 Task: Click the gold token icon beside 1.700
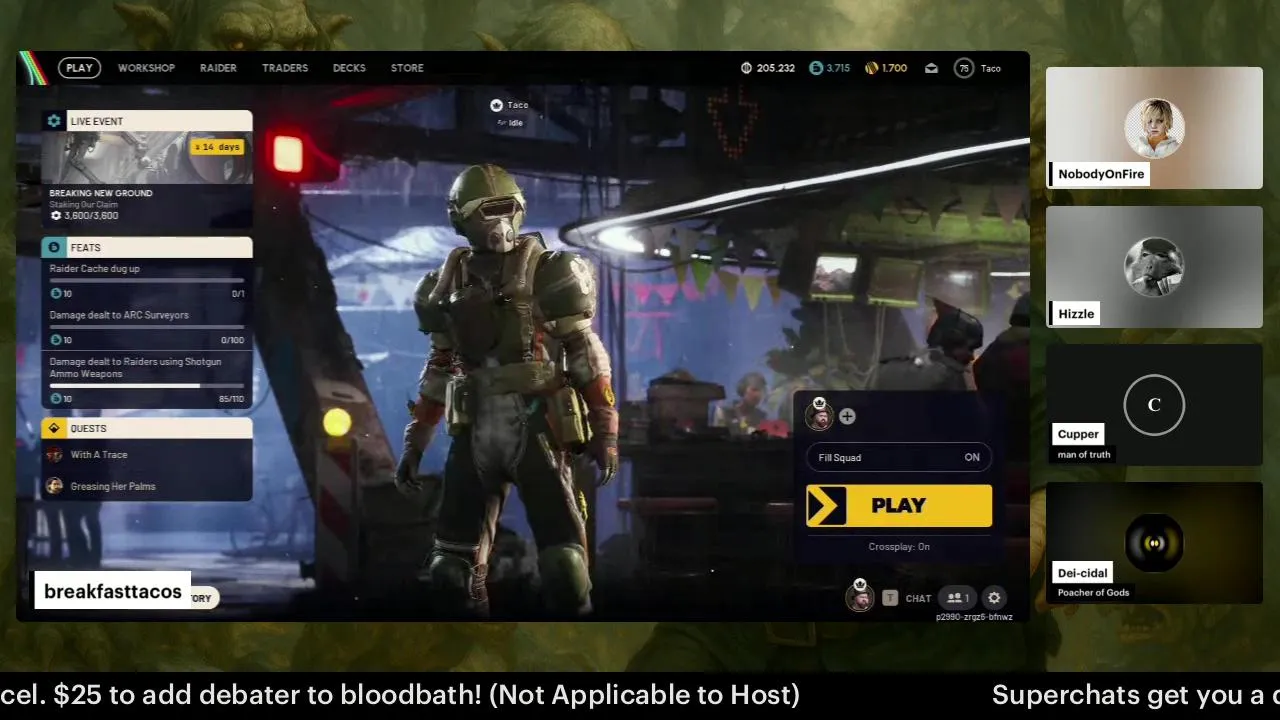(x=871, y=68)
